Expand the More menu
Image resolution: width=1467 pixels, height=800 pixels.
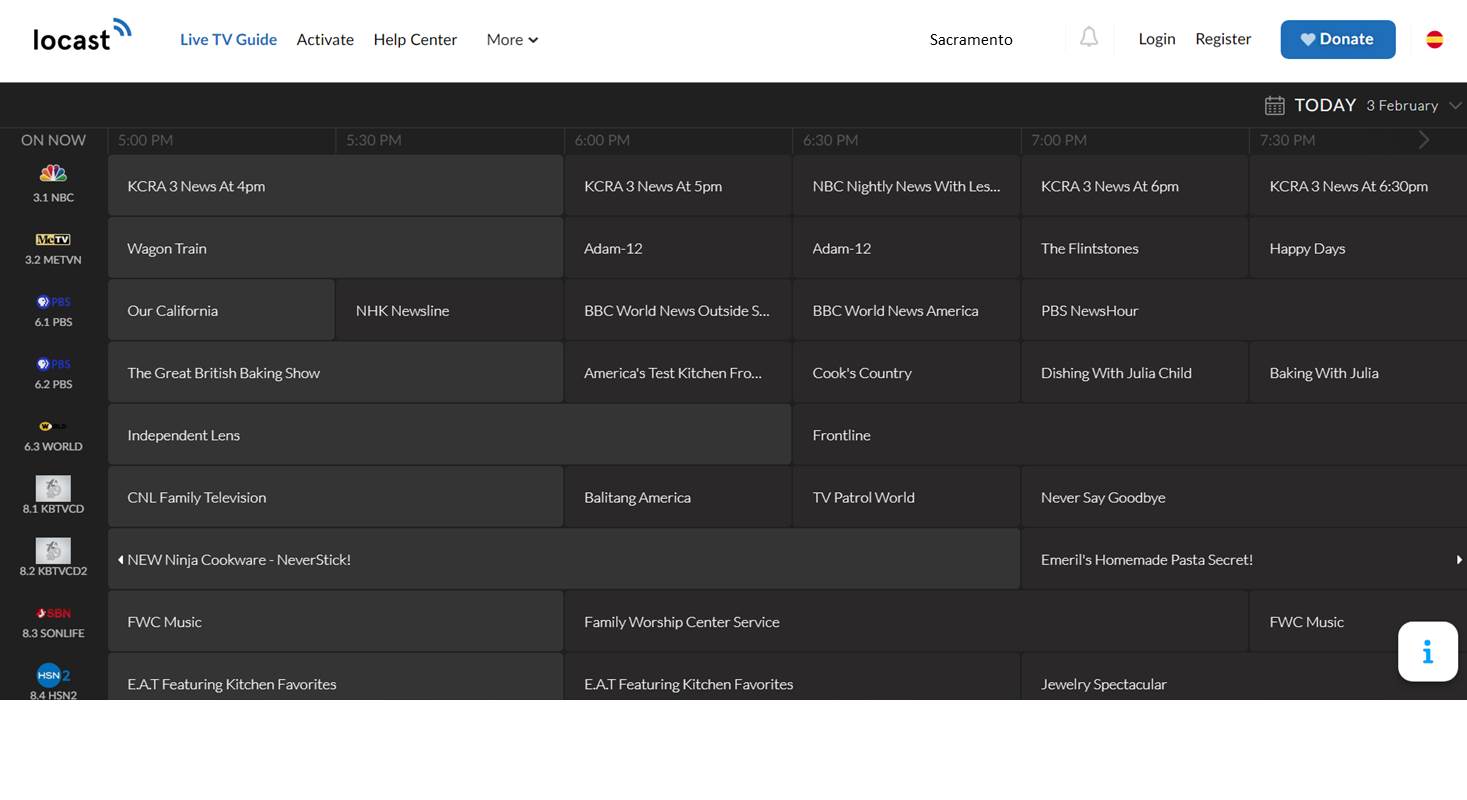(512, 40)
